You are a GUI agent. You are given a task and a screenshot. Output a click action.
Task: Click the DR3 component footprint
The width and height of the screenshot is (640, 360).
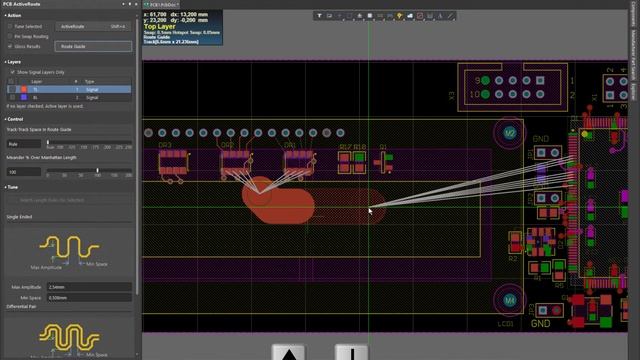pyautogui.click(x=173, y=163)
